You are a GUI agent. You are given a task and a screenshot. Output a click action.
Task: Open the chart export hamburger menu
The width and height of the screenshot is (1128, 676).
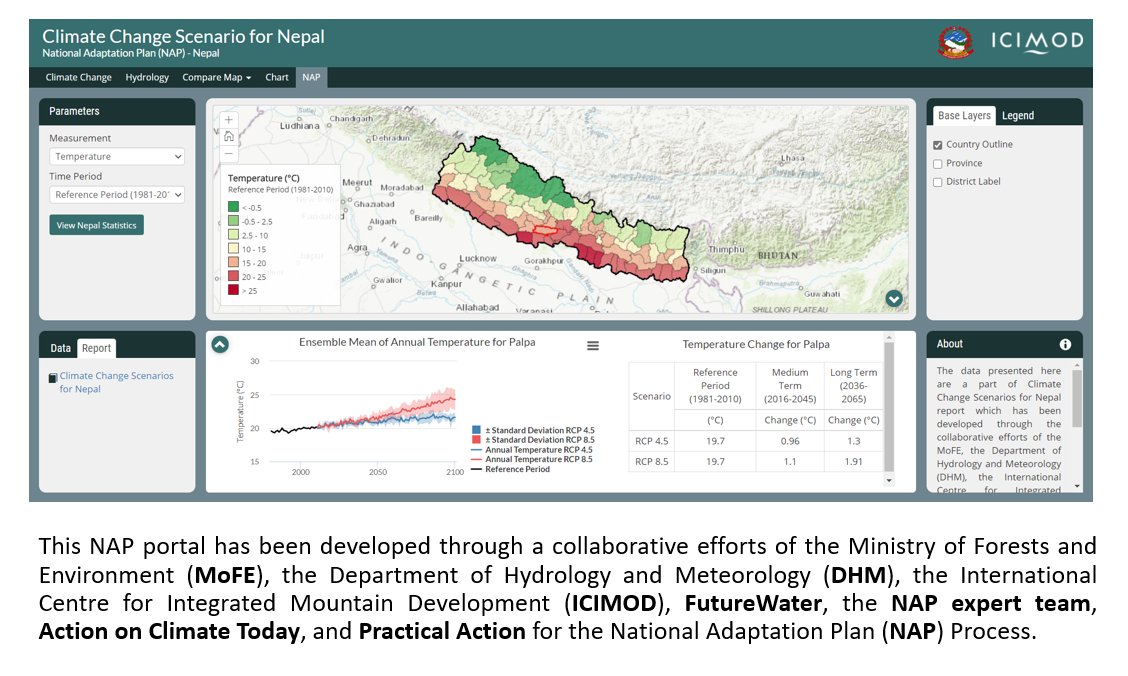point(593,345)
